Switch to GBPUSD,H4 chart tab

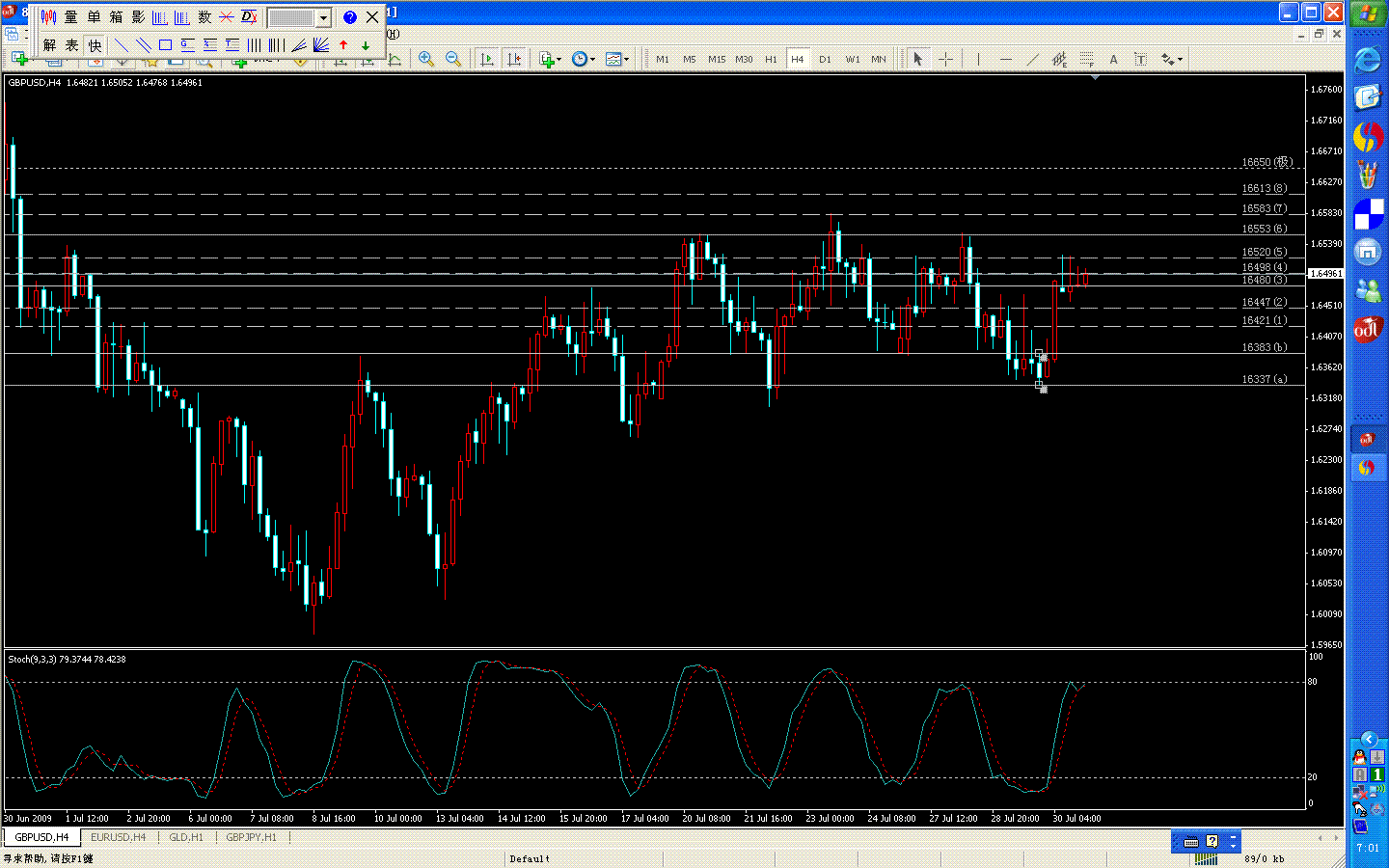click(x=41, y=837)
